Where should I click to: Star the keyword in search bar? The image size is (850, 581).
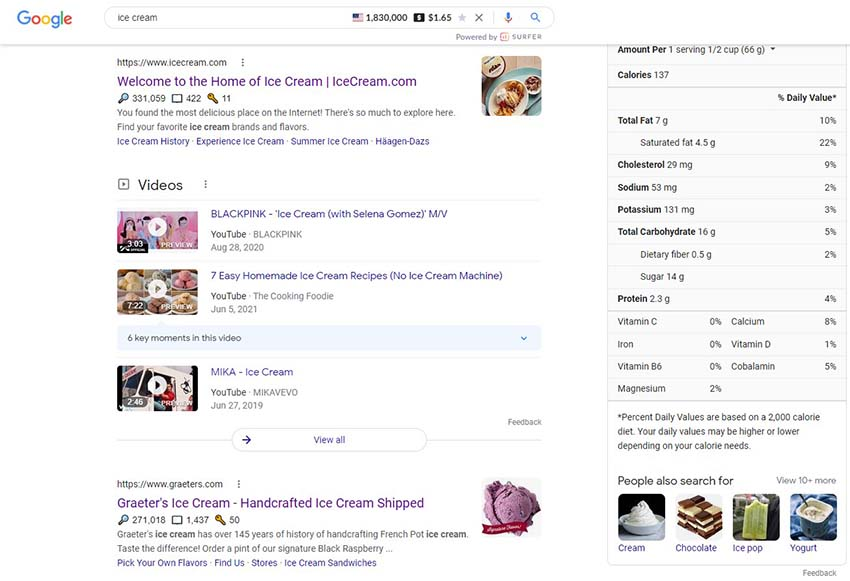tap(462, 17)
